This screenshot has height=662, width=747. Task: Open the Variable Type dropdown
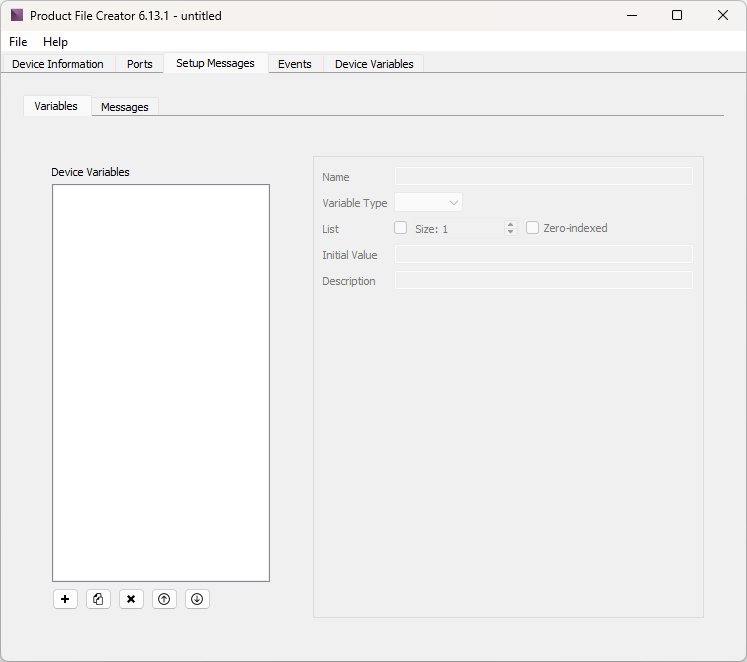429,203
